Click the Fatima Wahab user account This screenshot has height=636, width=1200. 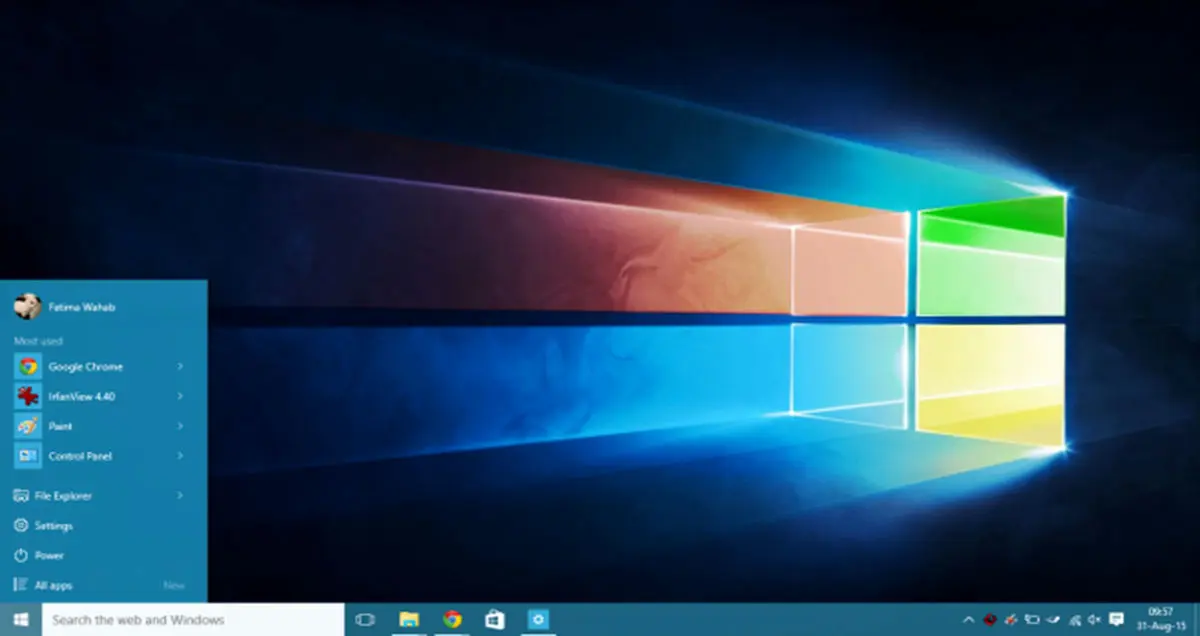pyautogui.click(x=80, y=307)
